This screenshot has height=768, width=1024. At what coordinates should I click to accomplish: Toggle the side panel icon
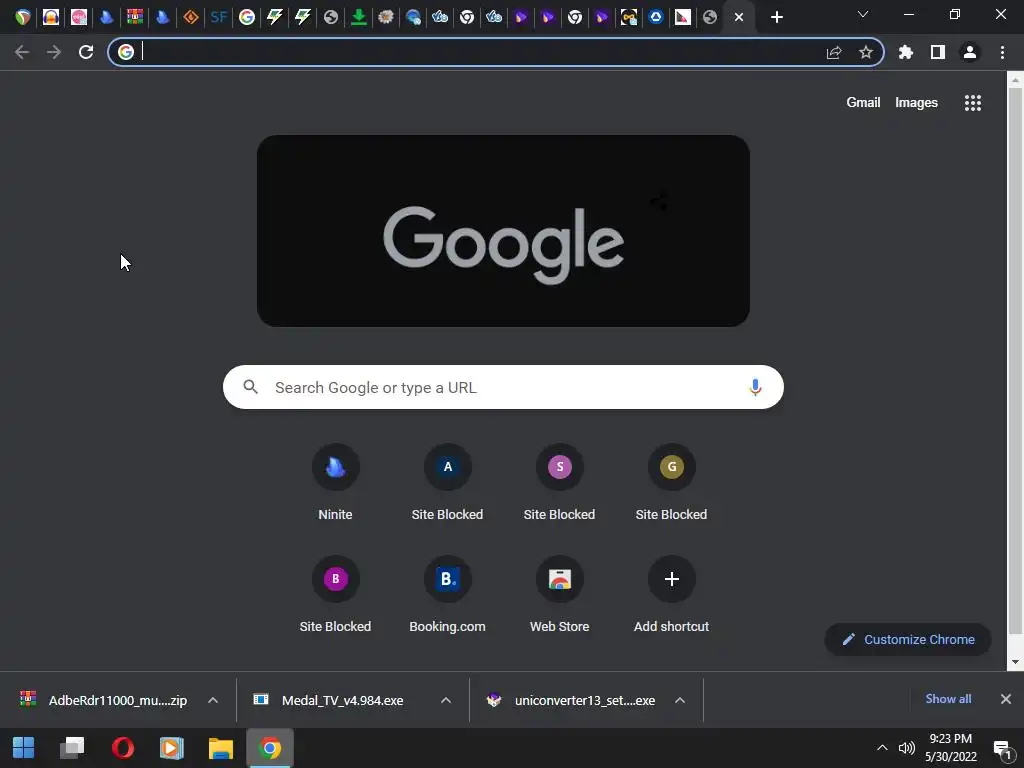[938, 52]
